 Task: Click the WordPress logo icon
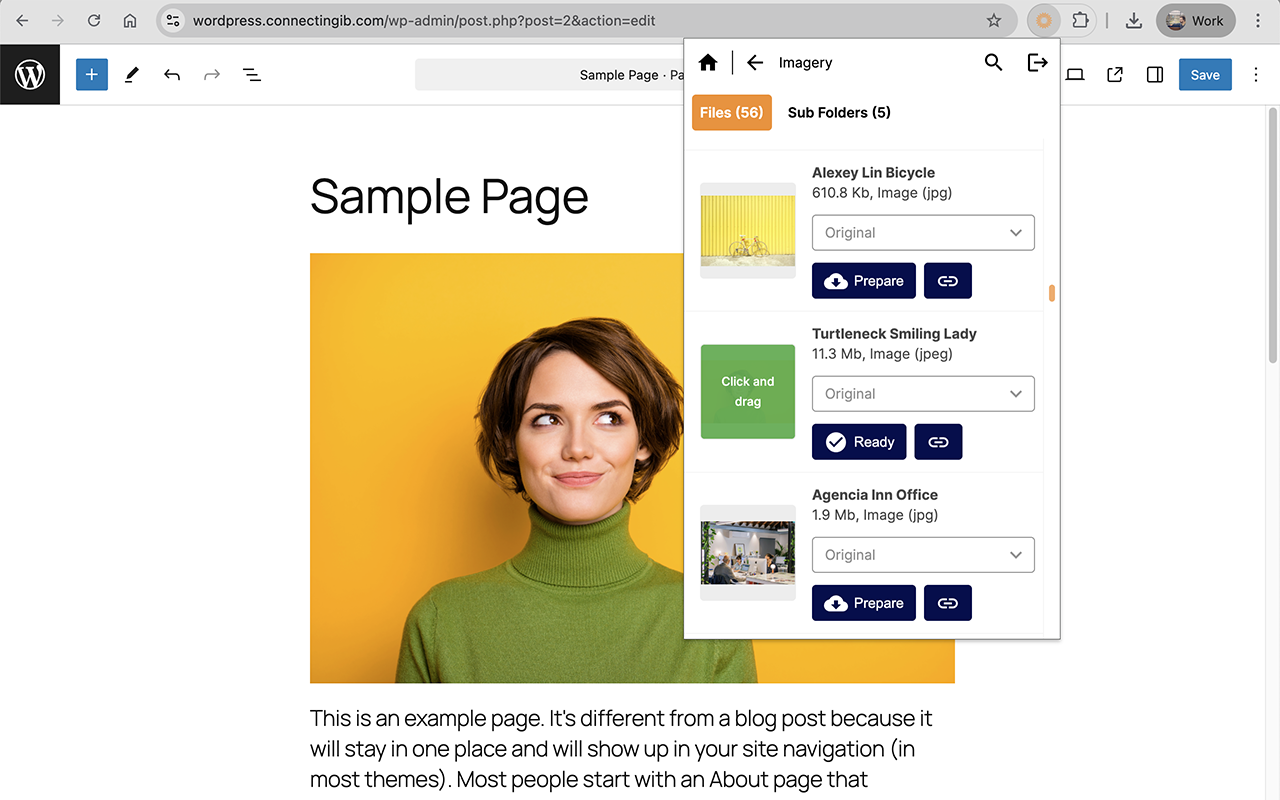coord(30,75)
